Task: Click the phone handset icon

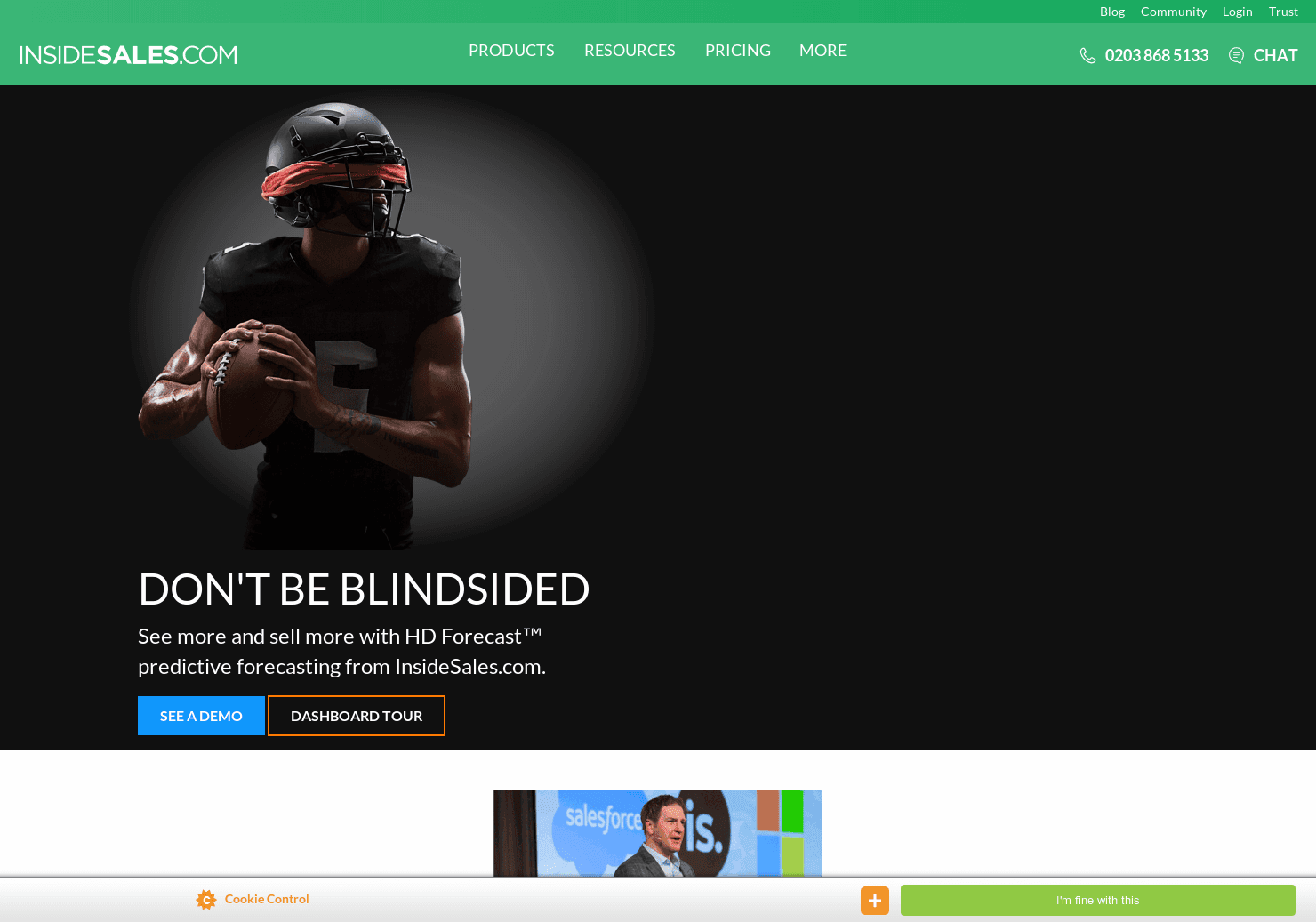Action: pyautogui.click(x=1087, y=56)
